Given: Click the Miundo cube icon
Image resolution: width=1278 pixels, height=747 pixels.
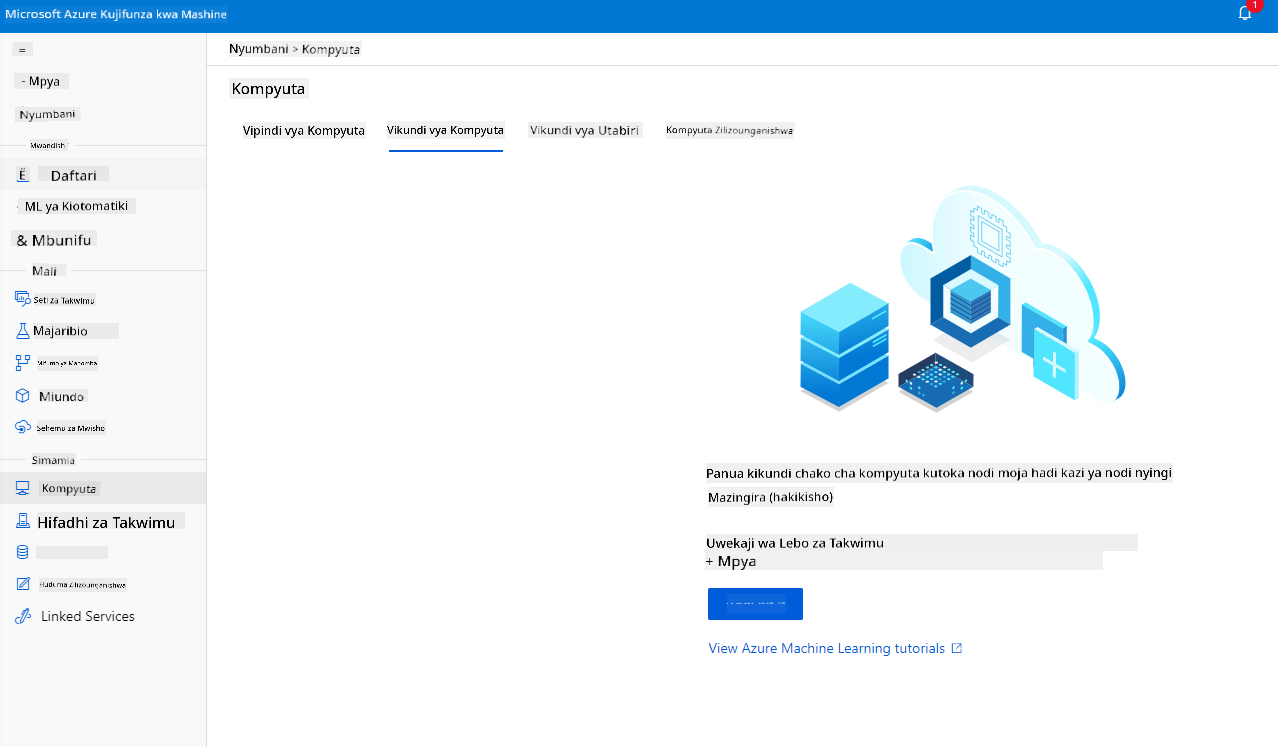Looking at the screenshot, I should click(x=23, y=396).
